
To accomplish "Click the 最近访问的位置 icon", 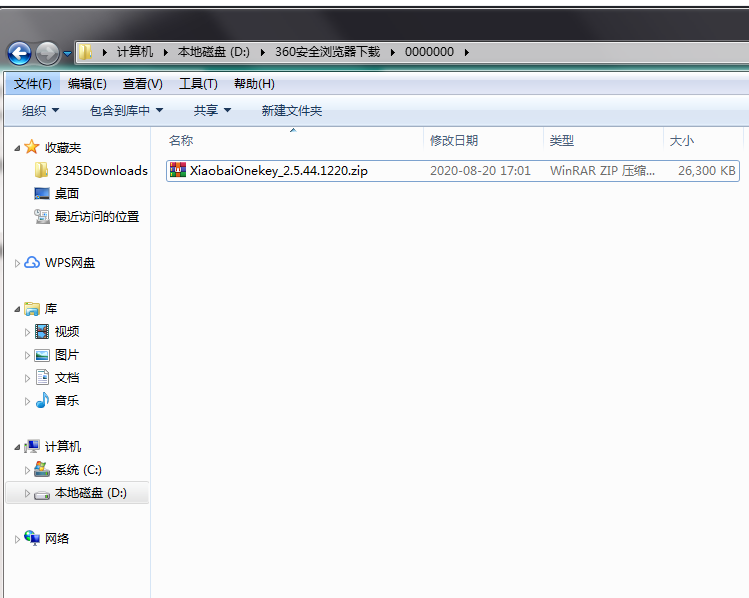I will pyautogui.click(x=42, y=216).
